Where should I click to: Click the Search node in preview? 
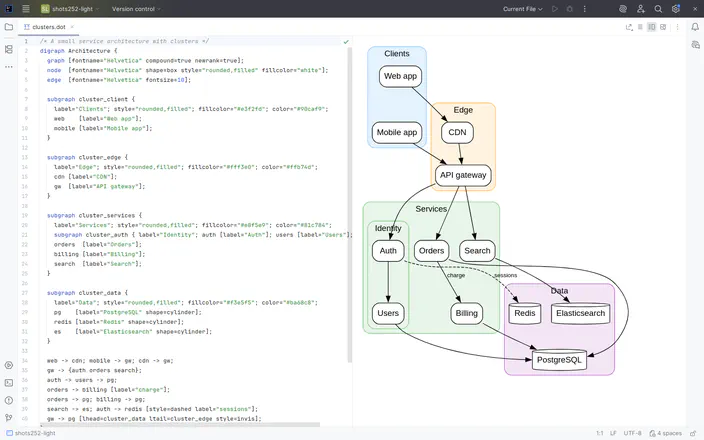click(477, 251)
